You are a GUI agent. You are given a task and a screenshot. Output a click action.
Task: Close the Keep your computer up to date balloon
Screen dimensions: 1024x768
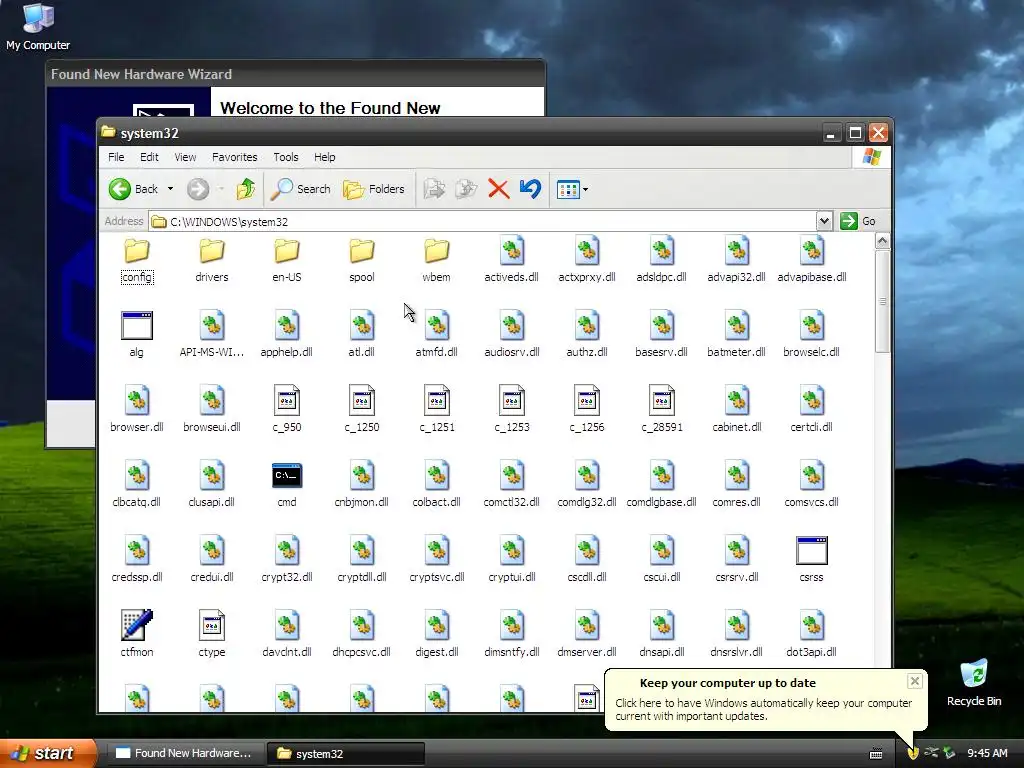point(914,681)
